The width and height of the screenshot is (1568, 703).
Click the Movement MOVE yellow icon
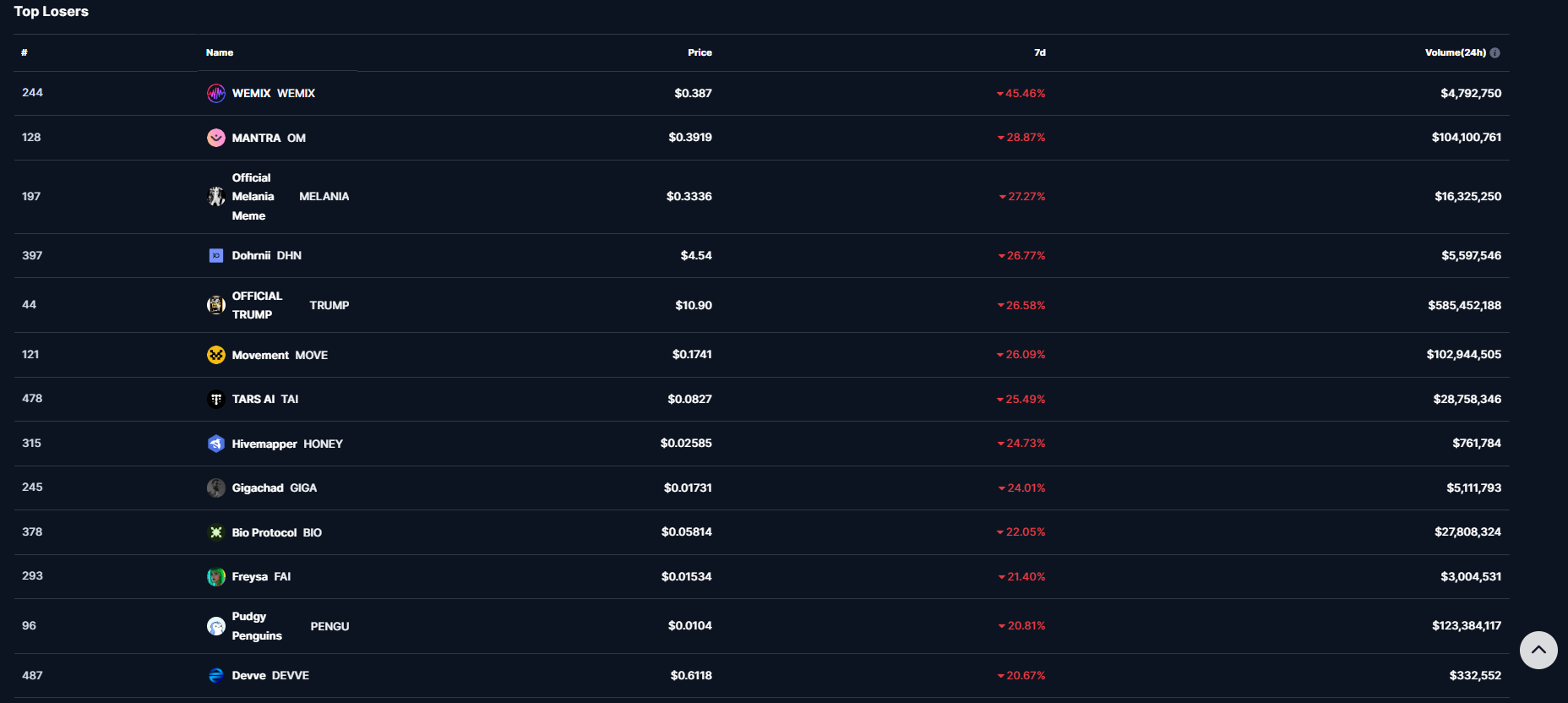click(x=216, y=355)
